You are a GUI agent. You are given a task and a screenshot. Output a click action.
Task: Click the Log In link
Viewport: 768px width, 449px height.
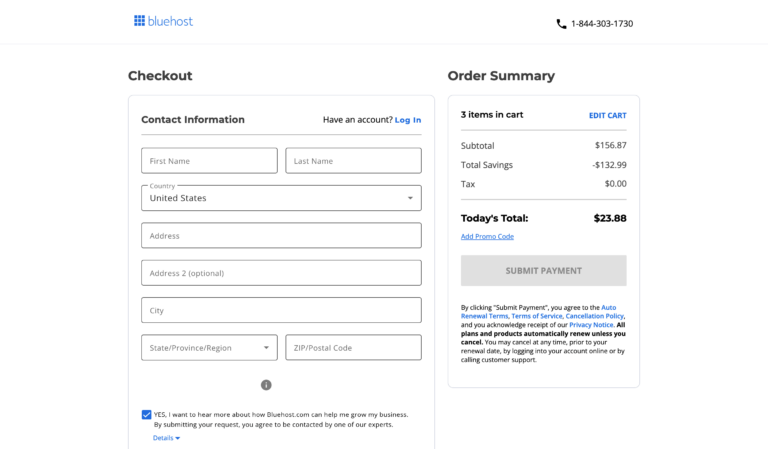[x=408, y=120]
